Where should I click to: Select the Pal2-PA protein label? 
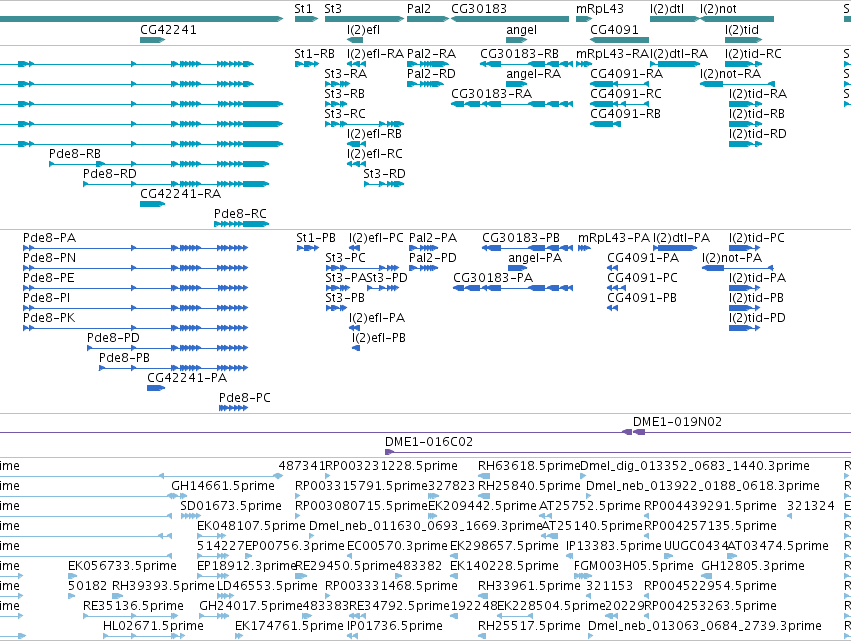pos(433,238)
